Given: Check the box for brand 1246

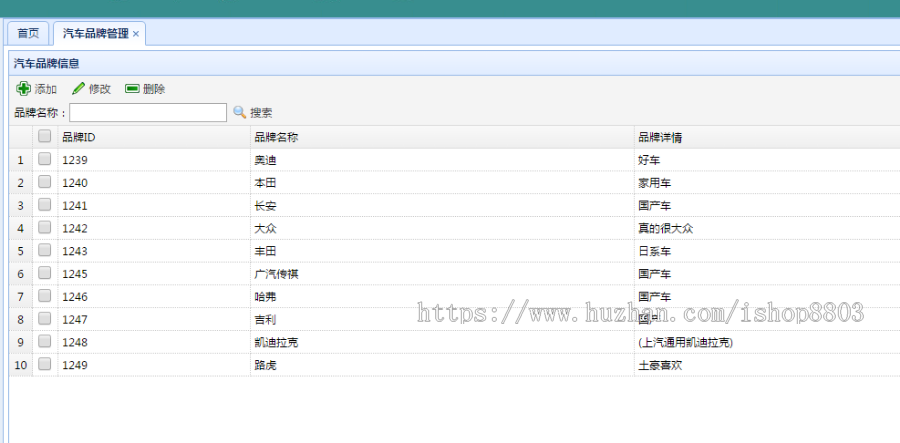Looking at the screenshot, I should pos(44,296).
